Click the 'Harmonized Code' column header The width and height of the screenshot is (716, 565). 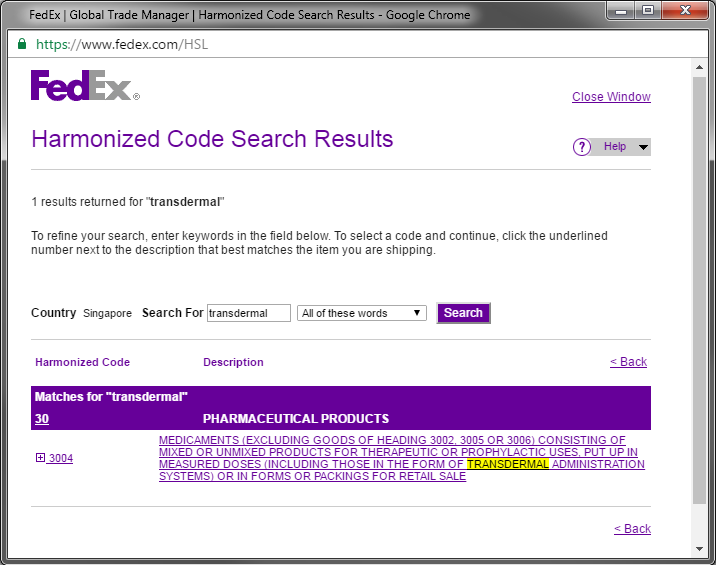click(x=83, y=362)
